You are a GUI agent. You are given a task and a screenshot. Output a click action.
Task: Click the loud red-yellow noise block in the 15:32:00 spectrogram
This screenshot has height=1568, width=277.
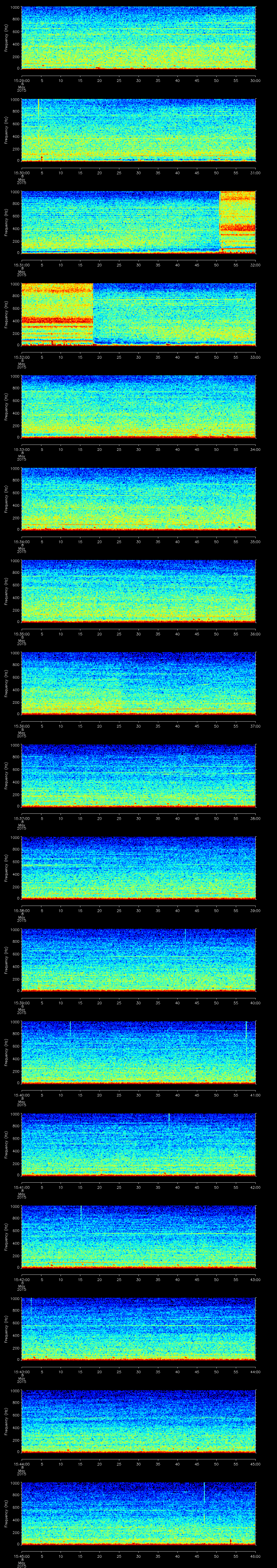point(57,314)
